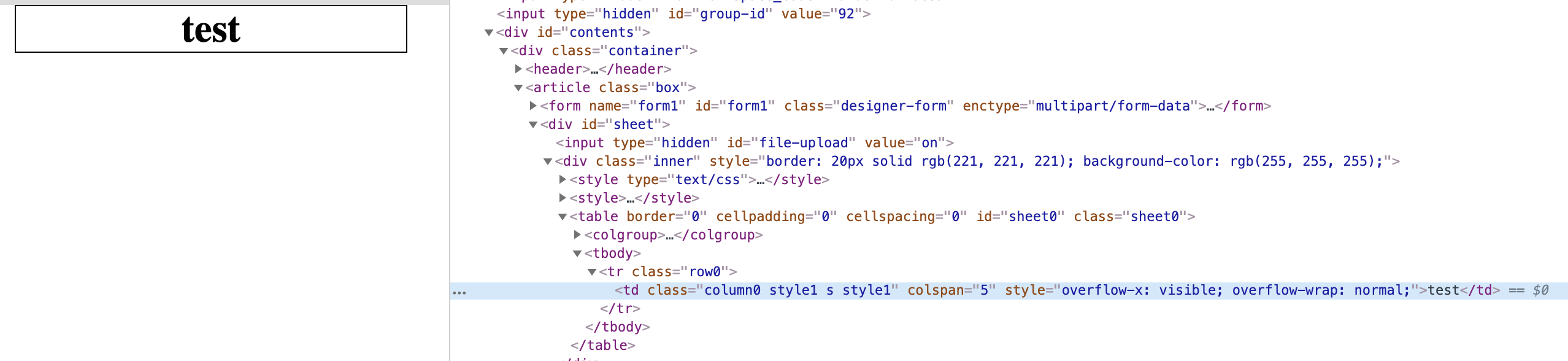This screenshot has width=1568, height=361.
Task: Select the closing </table> tag line
Action: 603,345
